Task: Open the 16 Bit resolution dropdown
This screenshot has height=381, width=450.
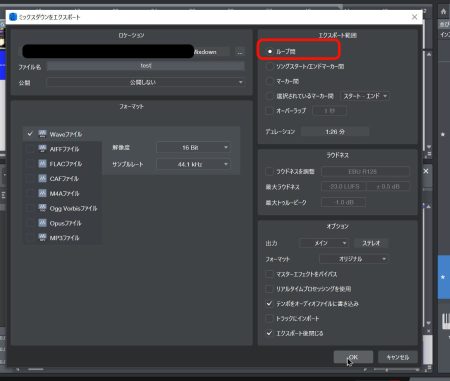Action: (193, 147)
